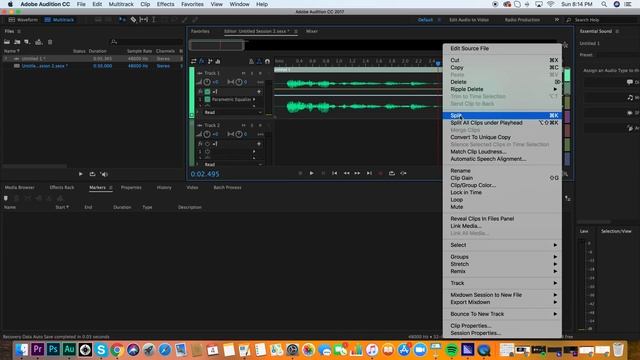Click the Import File icon in Files panel
Screen dimensions: 640x360
[x=17, y=42]
